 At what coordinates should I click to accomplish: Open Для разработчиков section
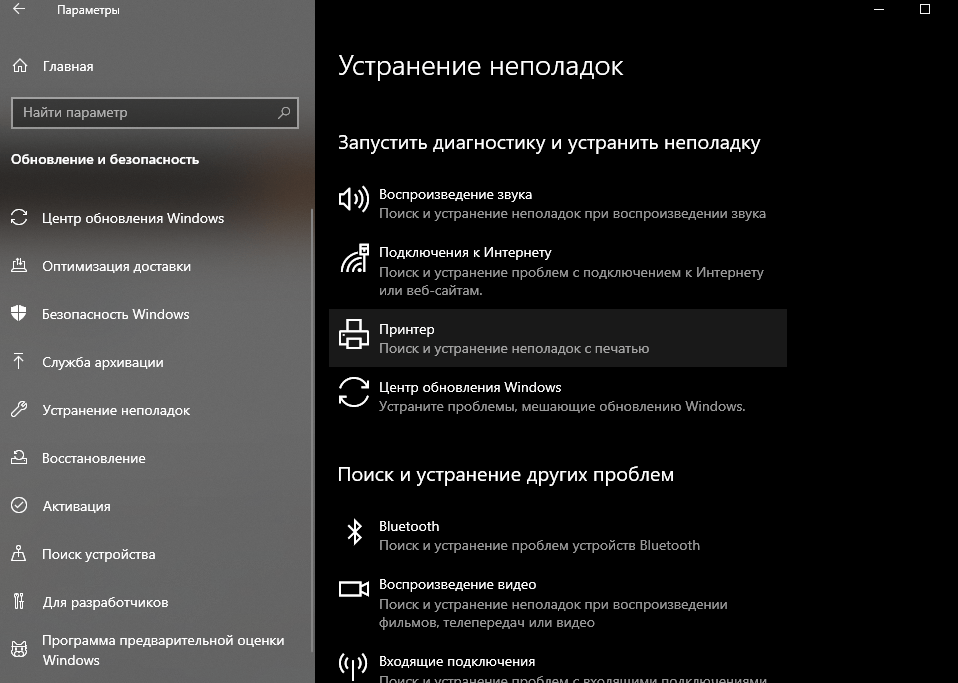click(104, 602)
